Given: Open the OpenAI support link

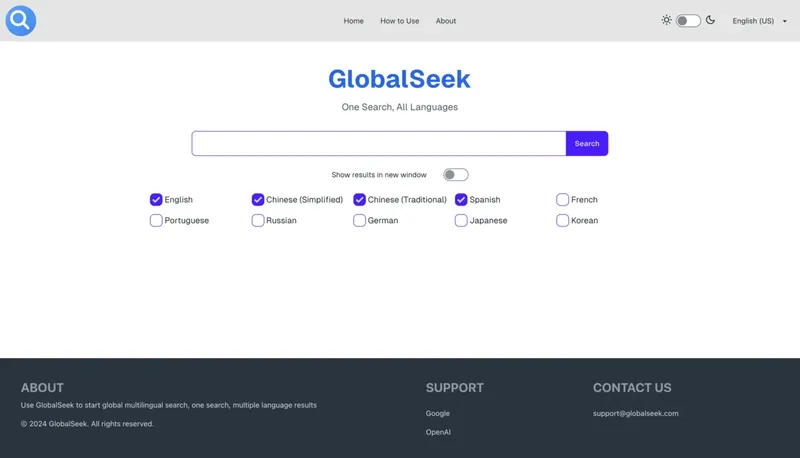Looking at the screenshot, I should (x=439, y=433).
